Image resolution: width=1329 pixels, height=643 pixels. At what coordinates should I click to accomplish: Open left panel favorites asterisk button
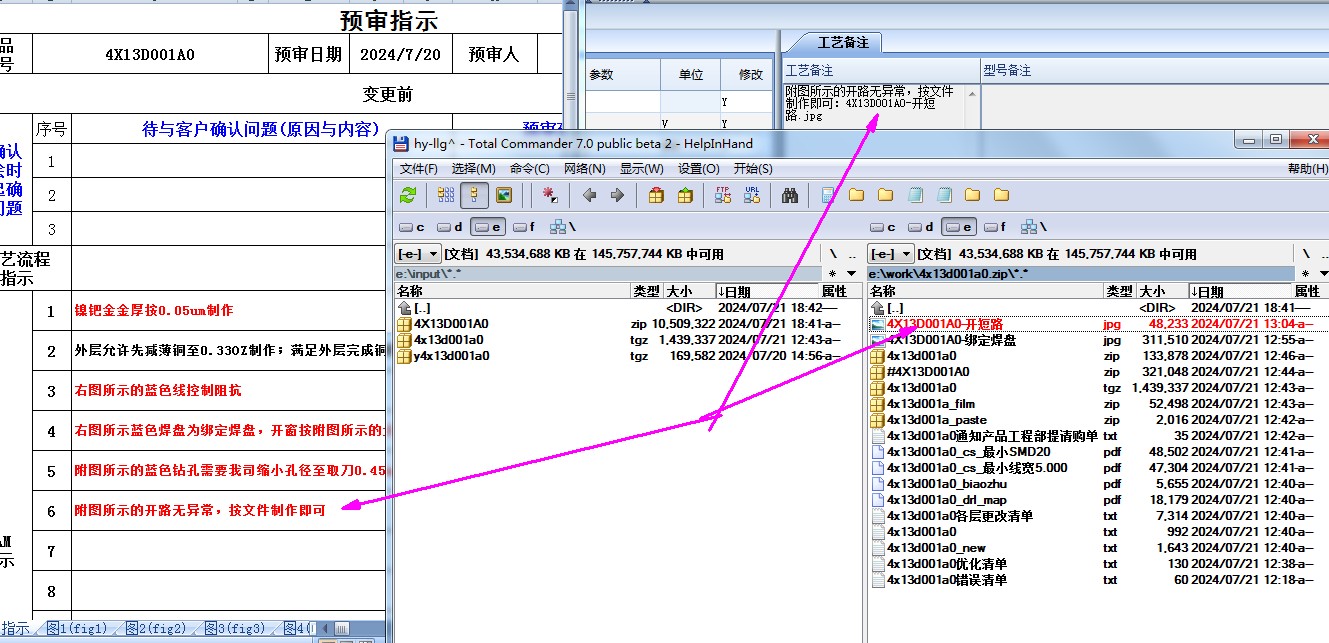click(832, 273)
